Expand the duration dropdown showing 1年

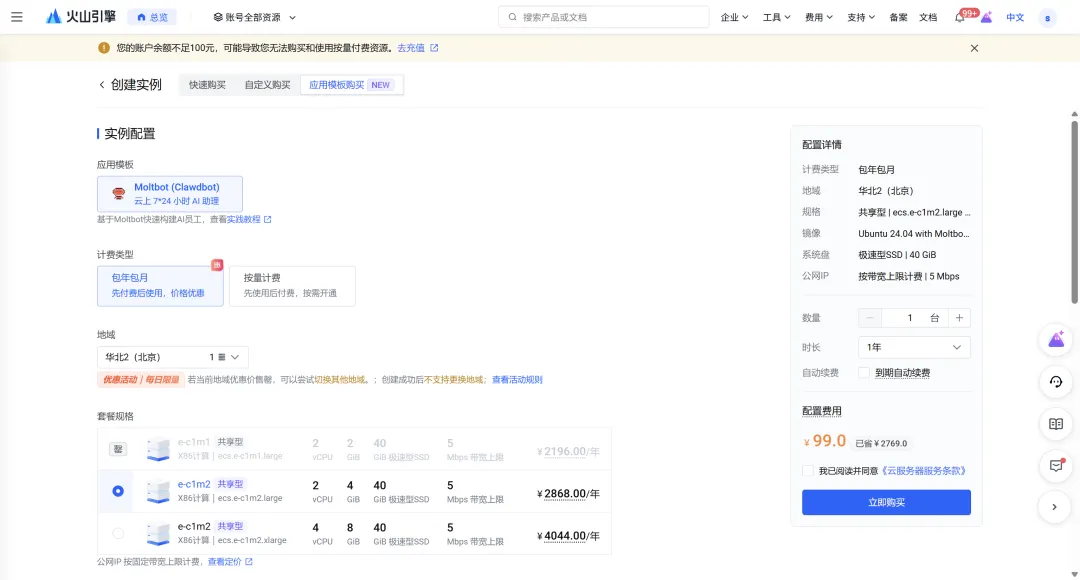914,347
